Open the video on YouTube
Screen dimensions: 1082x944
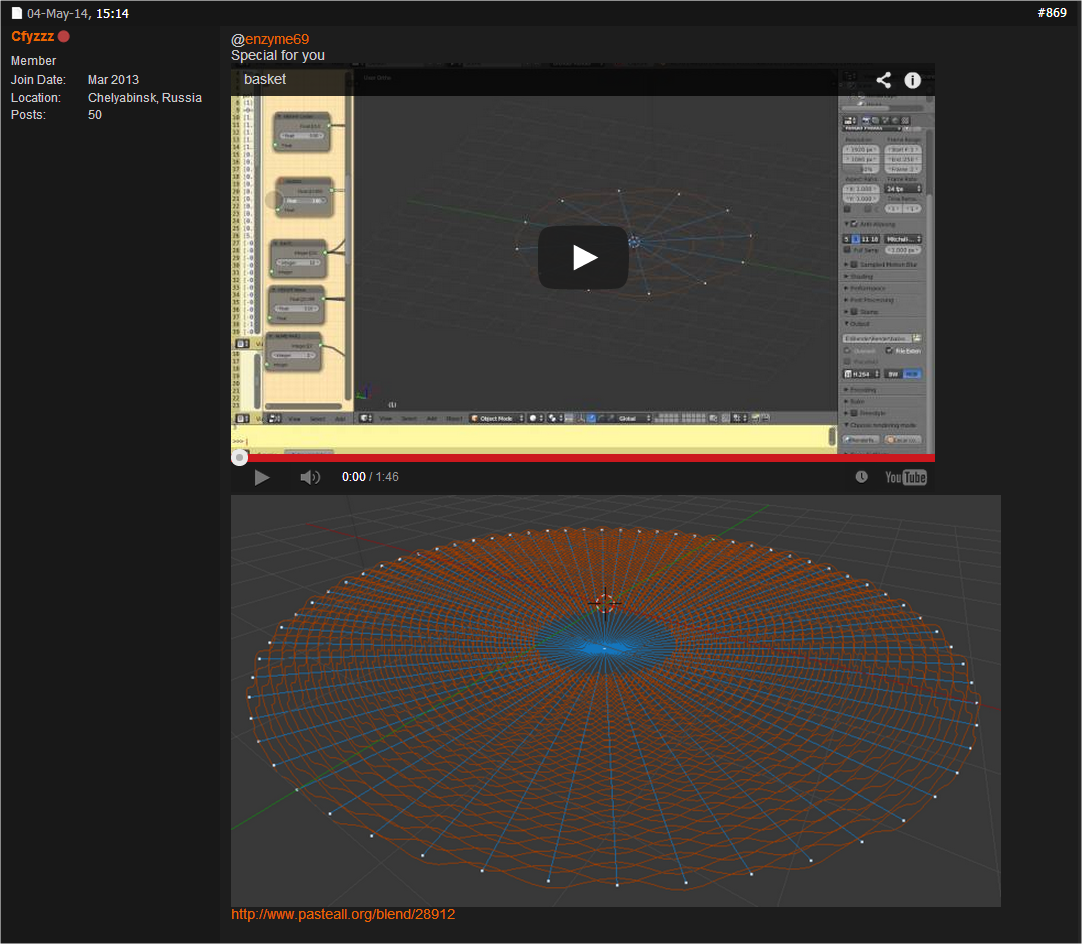pos(905,477)
